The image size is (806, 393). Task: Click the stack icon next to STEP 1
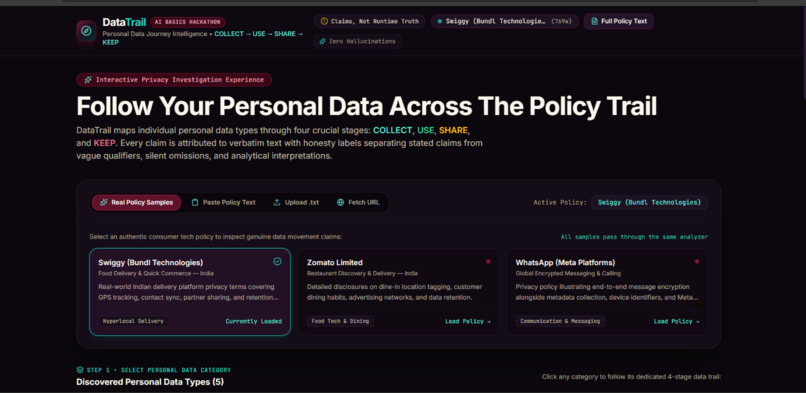tap(80, 369)
